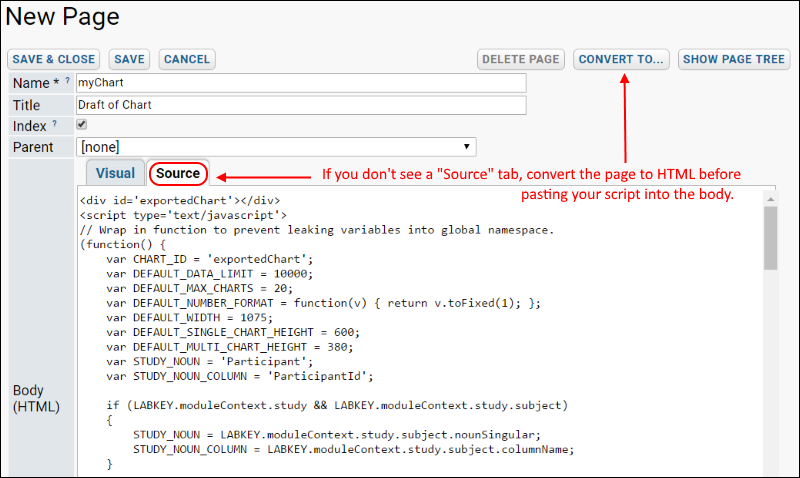This screenshot has width=800, height=478.
Task: Click the code line "var CHART_ID = 'exportedChart';"
Action: (210, 259)
